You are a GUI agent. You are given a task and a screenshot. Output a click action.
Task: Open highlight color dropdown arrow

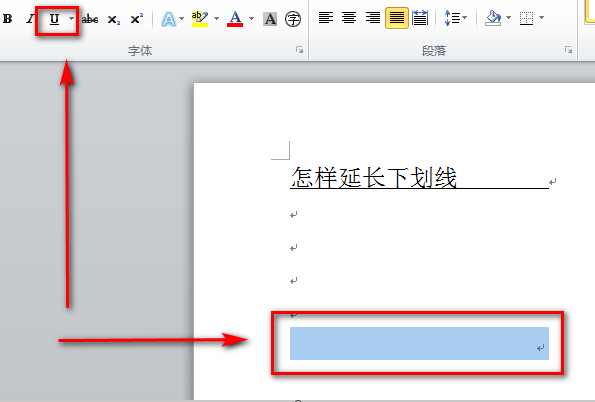coord(216,18)
